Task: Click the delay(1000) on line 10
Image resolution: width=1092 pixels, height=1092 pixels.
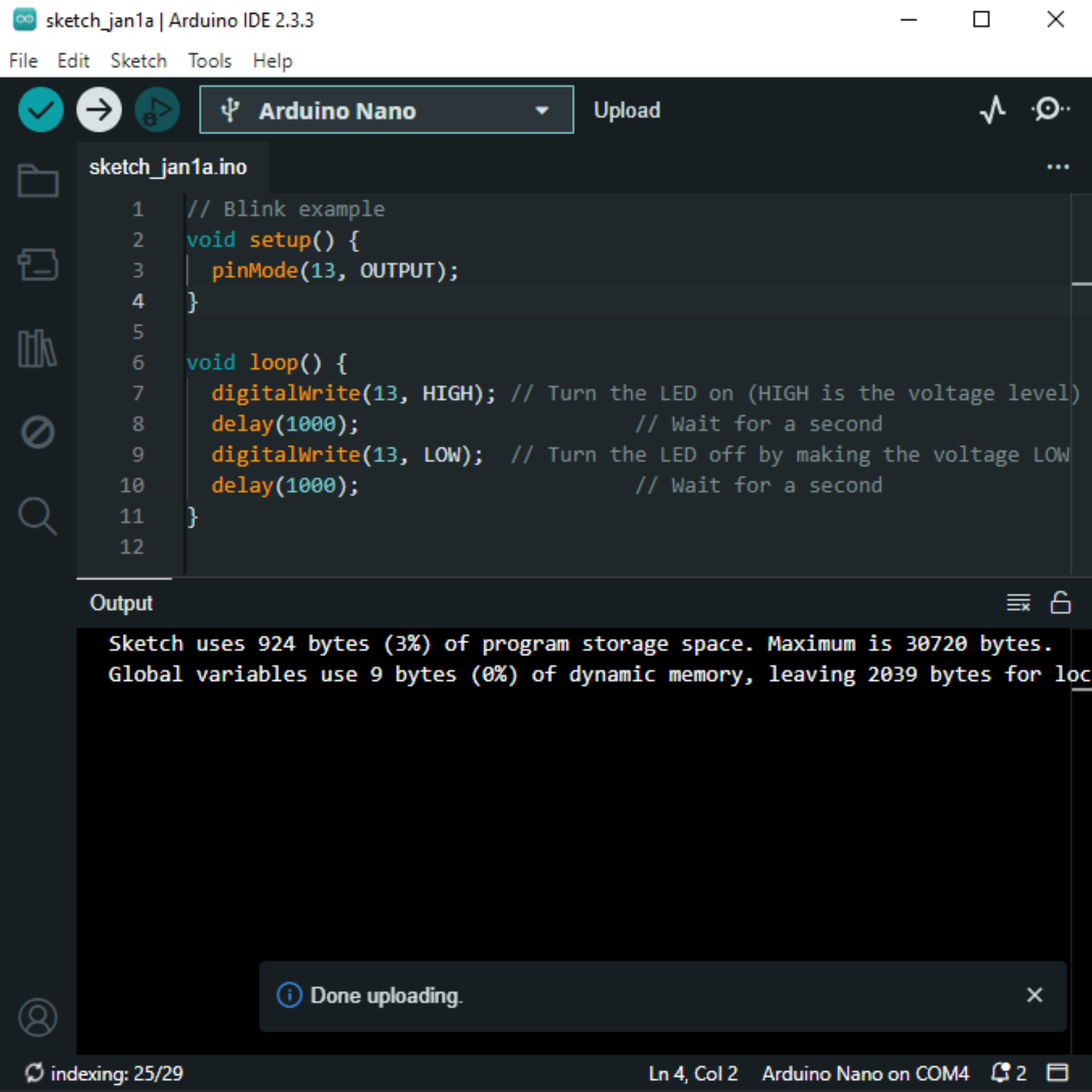Action: pyautogui.click(x=285, y=485)
